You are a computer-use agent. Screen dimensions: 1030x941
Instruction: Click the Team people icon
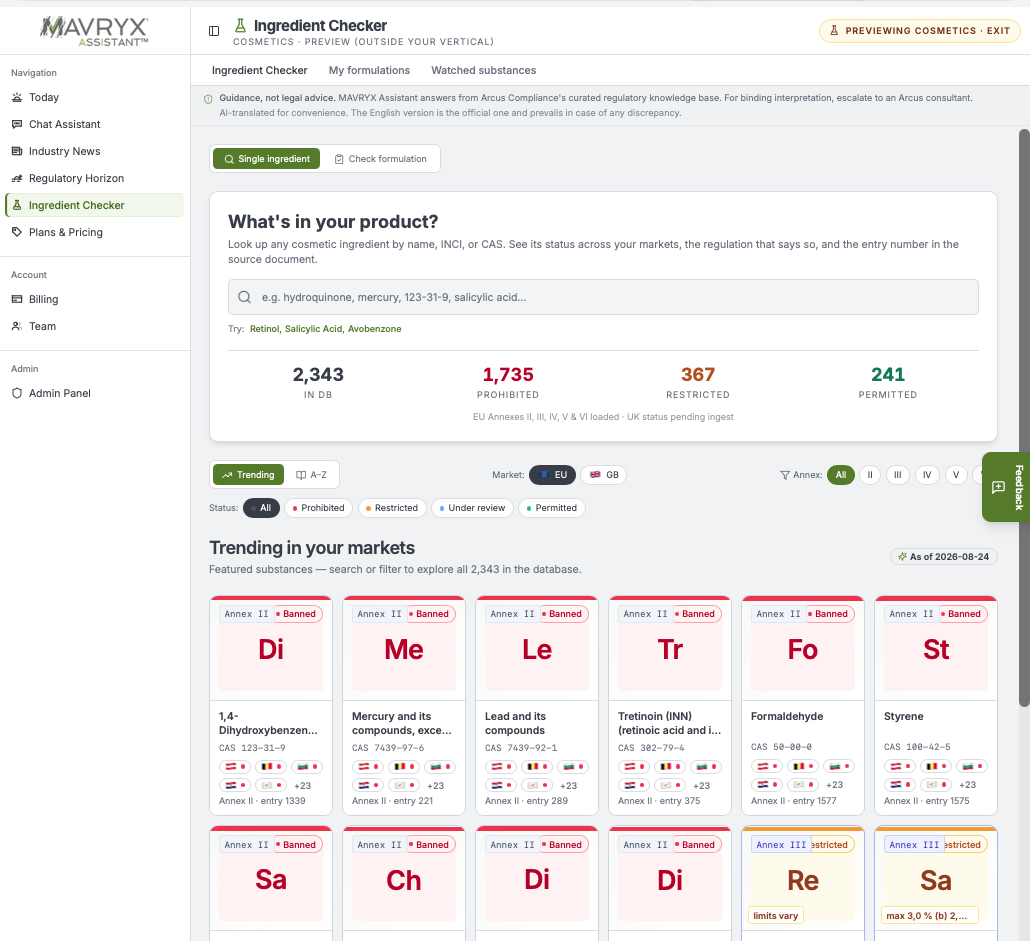pos(17,326)
